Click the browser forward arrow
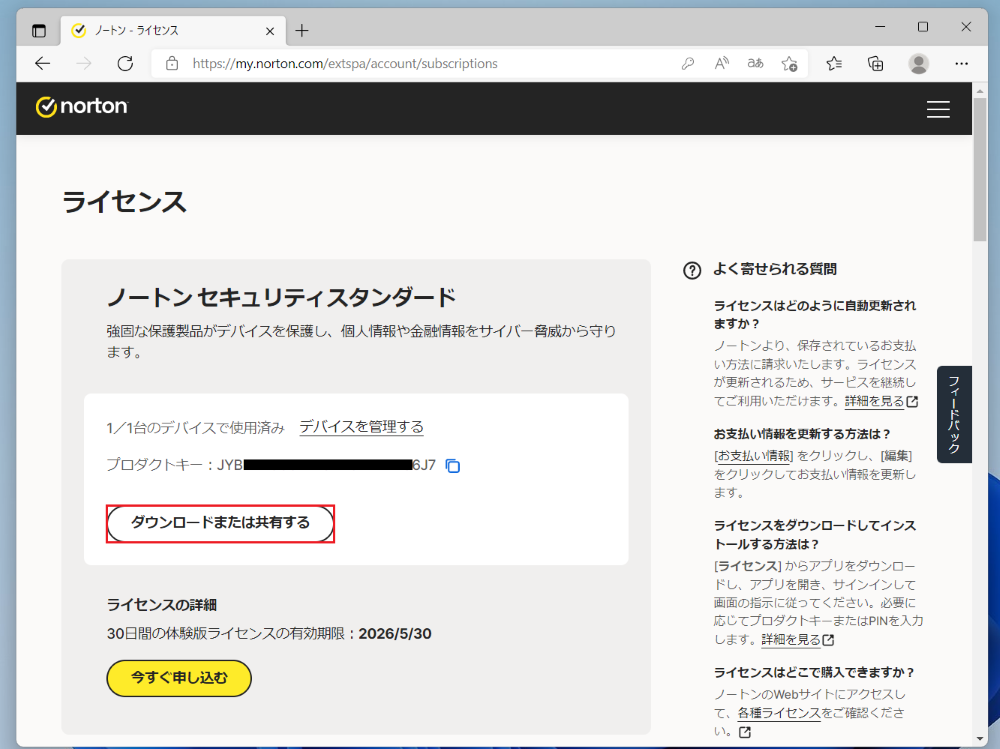 point(84,63)
